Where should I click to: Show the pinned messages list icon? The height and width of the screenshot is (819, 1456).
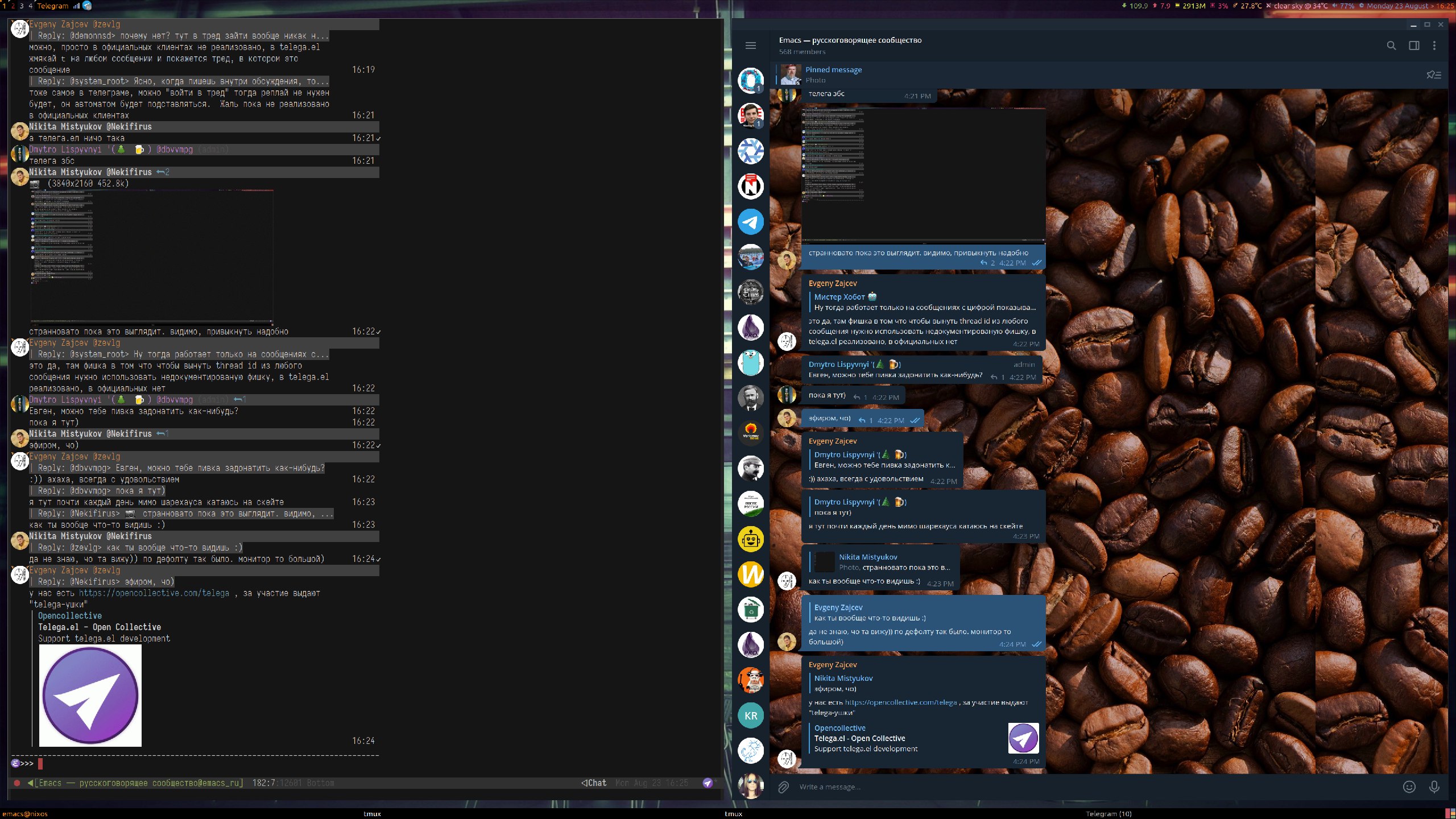click(1434, 75)
